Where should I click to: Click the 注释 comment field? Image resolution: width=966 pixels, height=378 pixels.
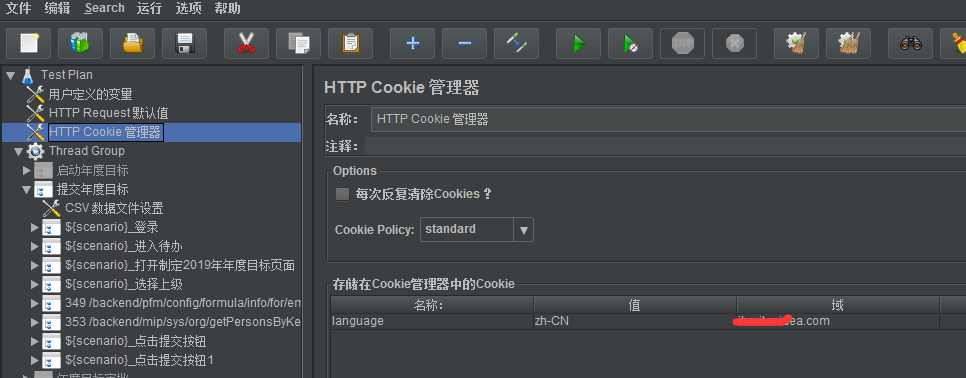pyautogui.click(x=665, y=147)
